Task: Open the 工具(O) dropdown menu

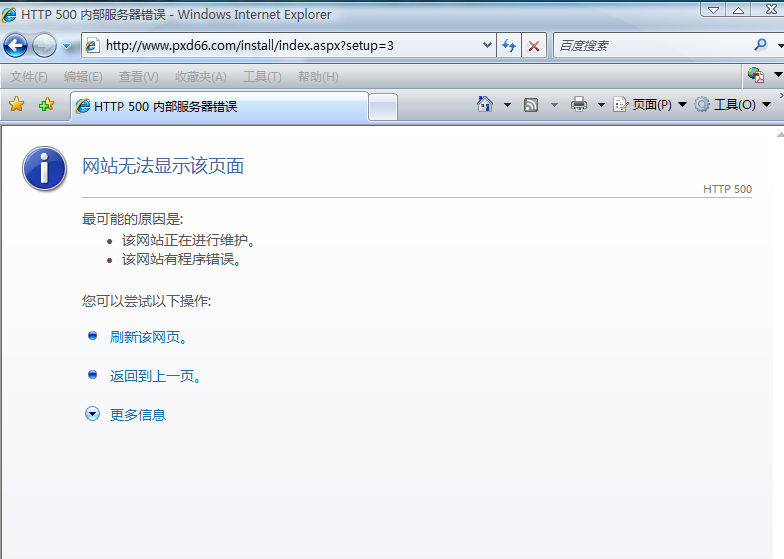Action: tap(733, 105)
